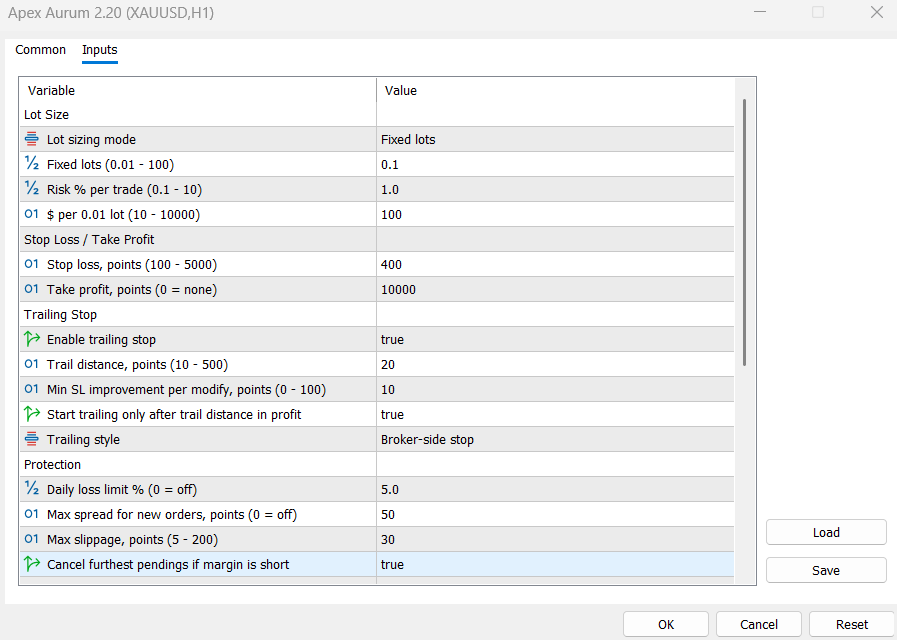Open the Trailing style value Broker-side stop

[x=555, y=439]
